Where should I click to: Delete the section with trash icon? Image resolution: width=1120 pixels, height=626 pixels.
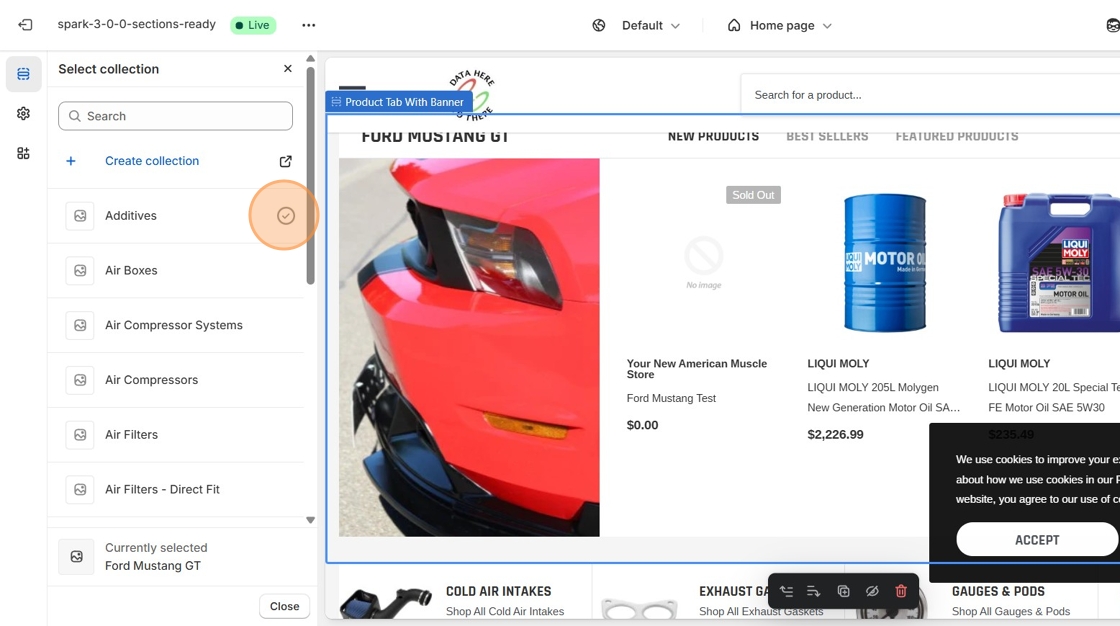tap(901, 591)
